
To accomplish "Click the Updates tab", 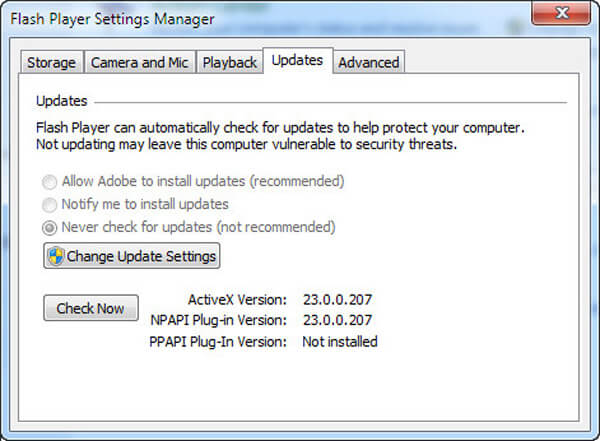I will (x=298, y=60).
